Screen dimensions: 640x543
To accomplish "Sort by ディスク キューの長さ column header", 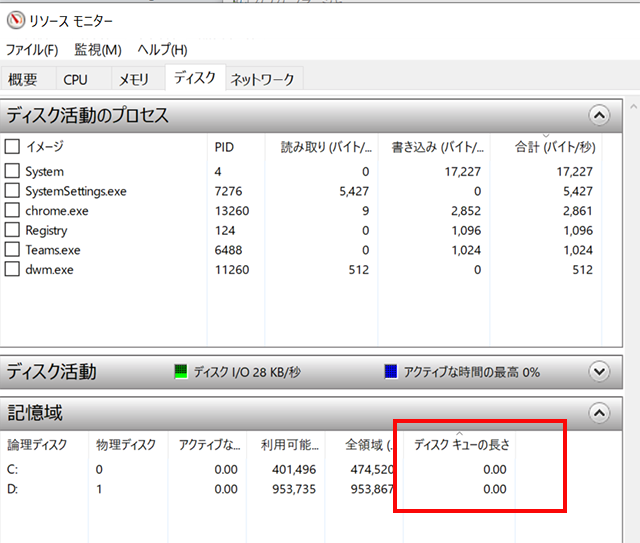I will point(462,445).
